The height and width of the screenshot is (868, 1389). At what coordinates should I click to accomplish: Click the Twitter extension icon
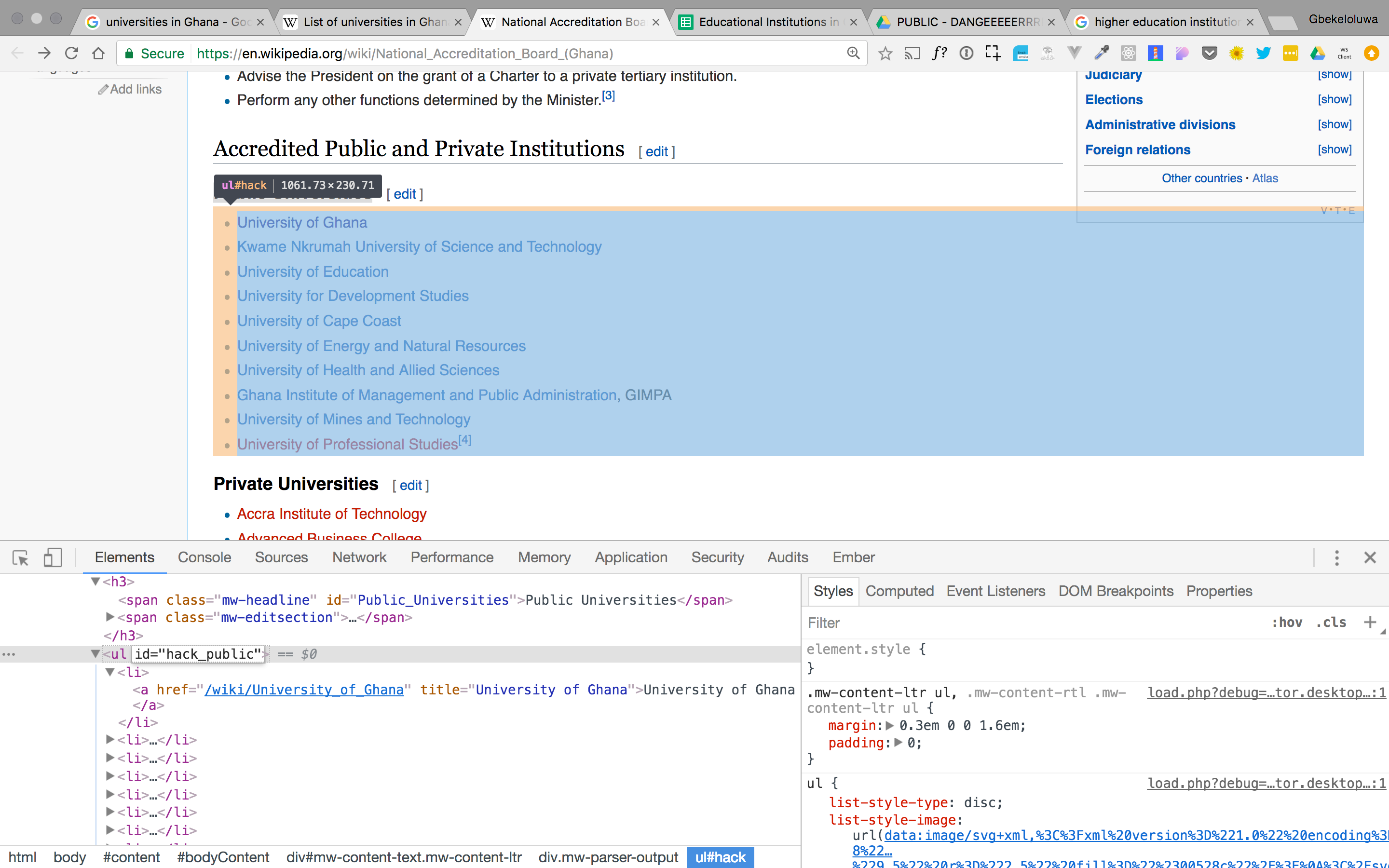coord(1263,54)
